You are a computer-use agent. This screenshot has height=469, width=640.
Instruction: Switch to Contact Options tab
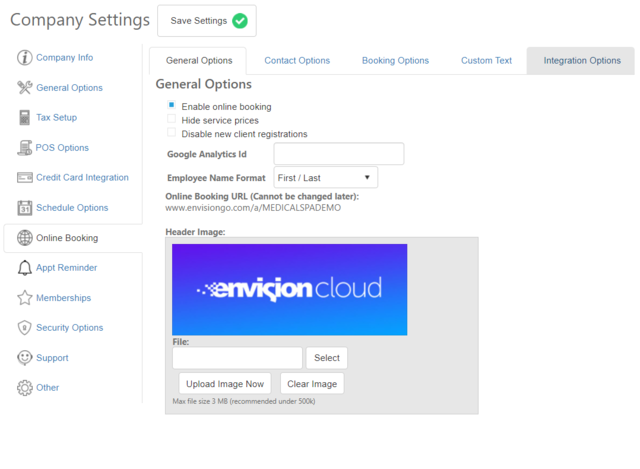click(x=297, y=60)
